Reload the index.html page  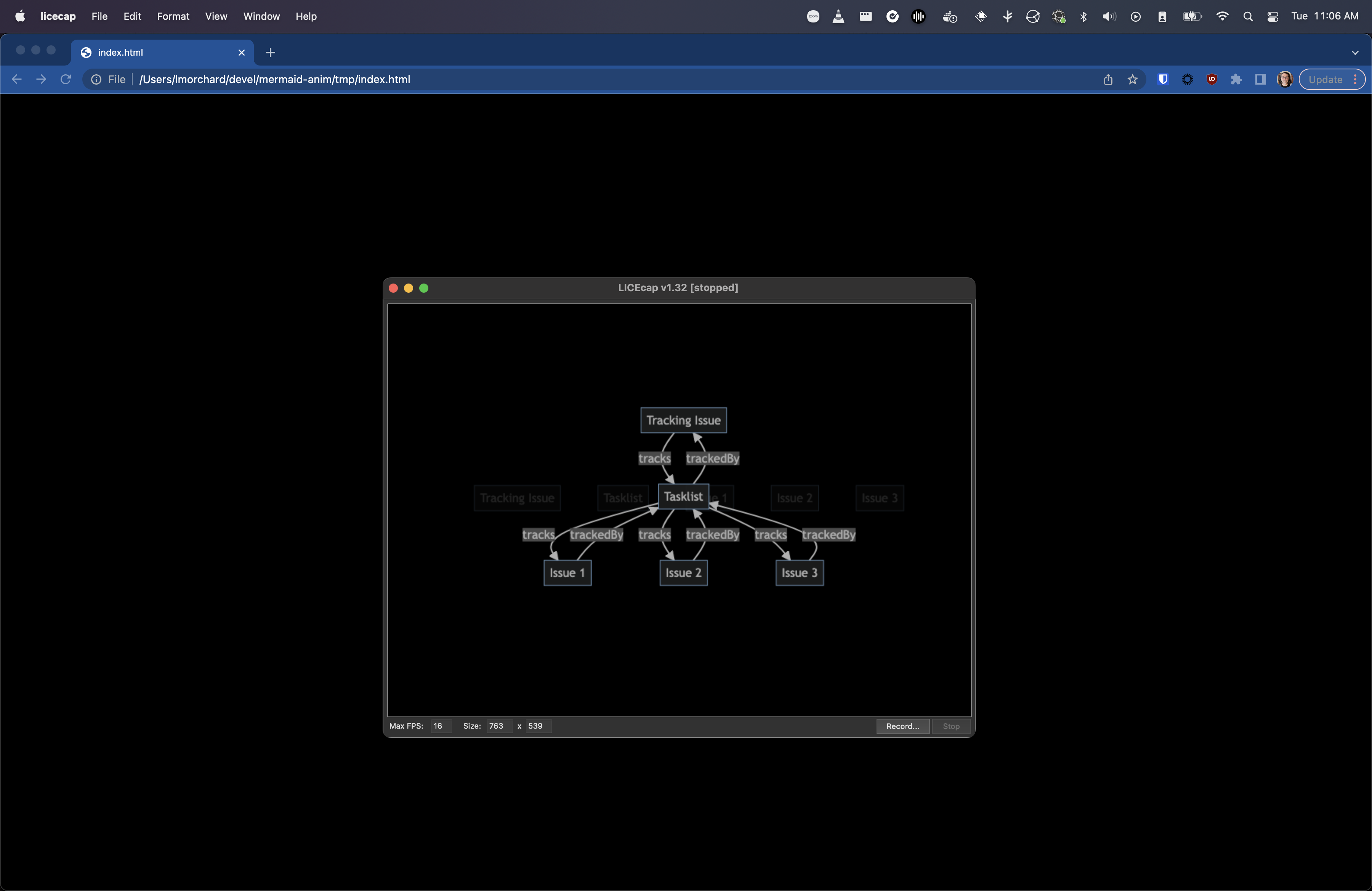pyautogui.click(x=66, y=80)
